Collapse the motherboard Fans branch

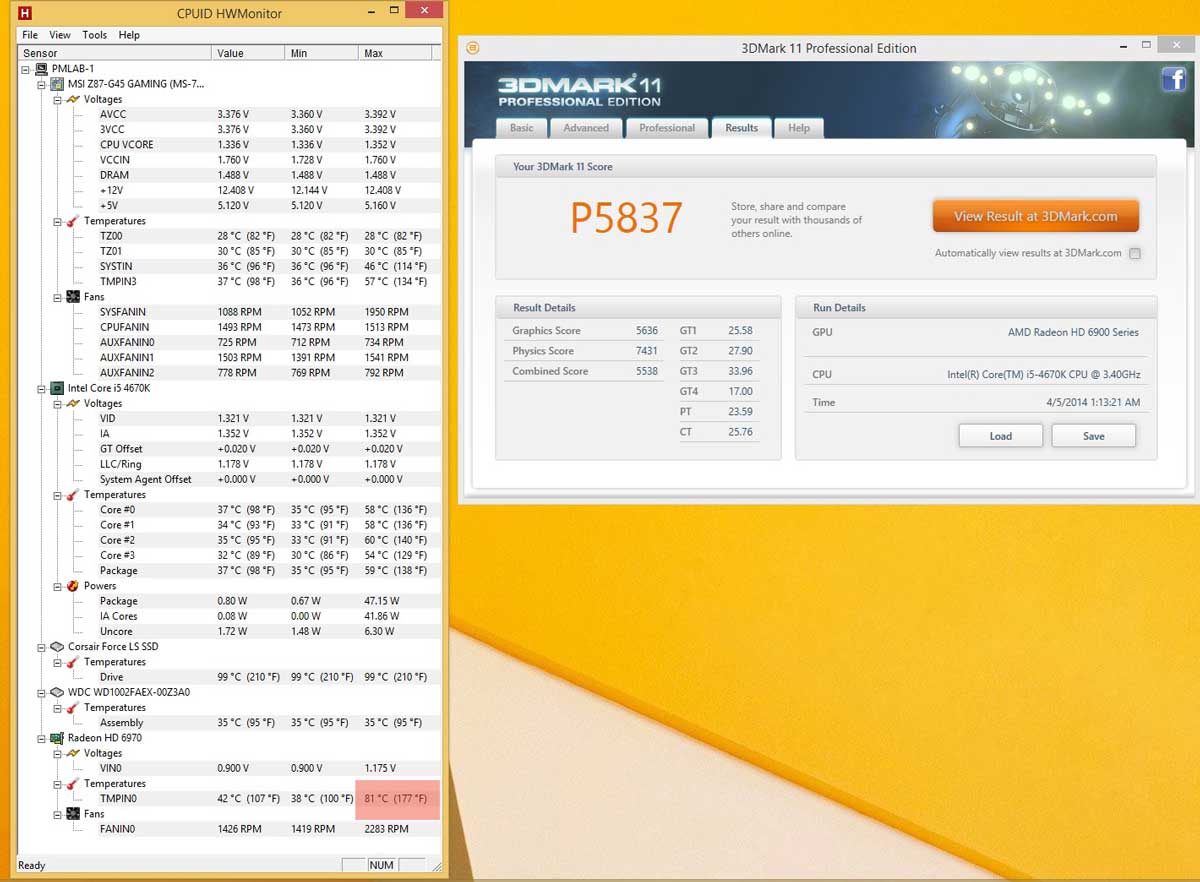58,297
